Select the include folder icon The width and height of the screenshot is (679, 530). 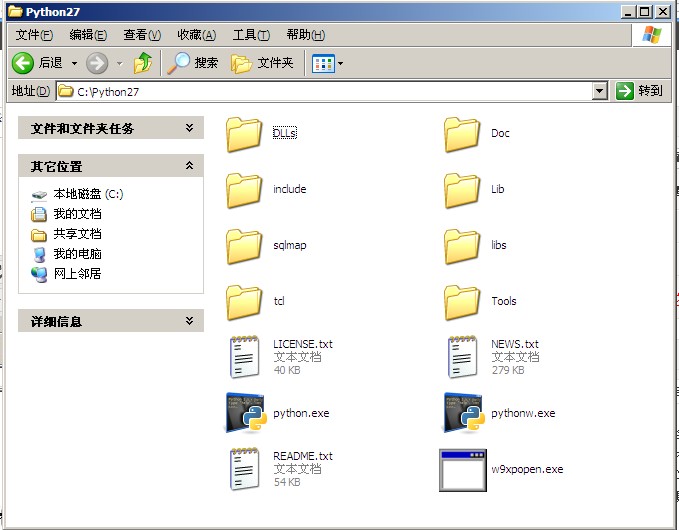[244, 190]
